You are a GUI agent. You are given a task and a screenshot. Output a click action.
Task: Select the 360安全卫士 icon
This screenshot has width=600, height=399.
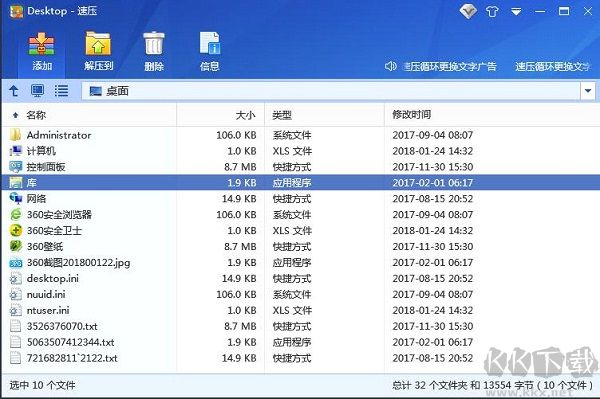coord(15,230)
